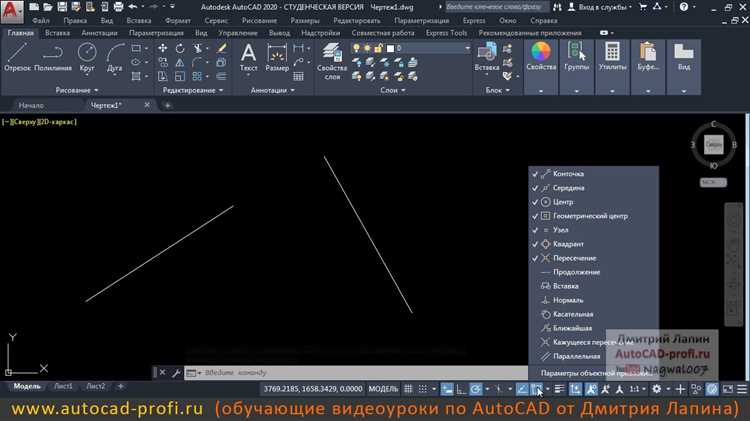Open the Размеры menu
Viewport: 750px width, 421px height.
[x=305, y=21]
